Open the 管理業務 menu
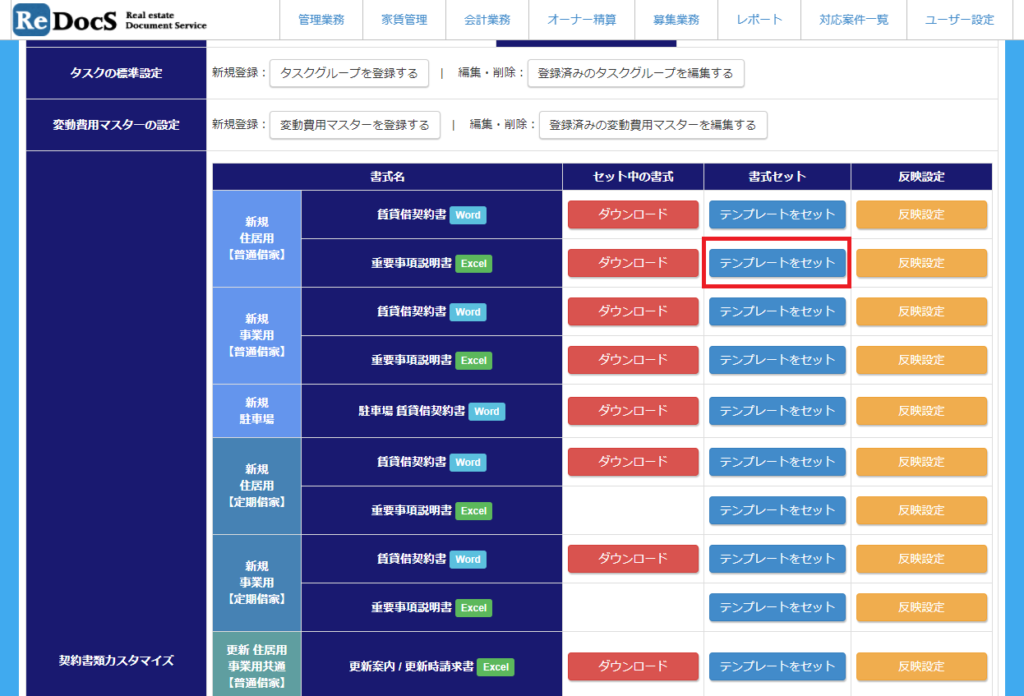 [x=321, y=20]
